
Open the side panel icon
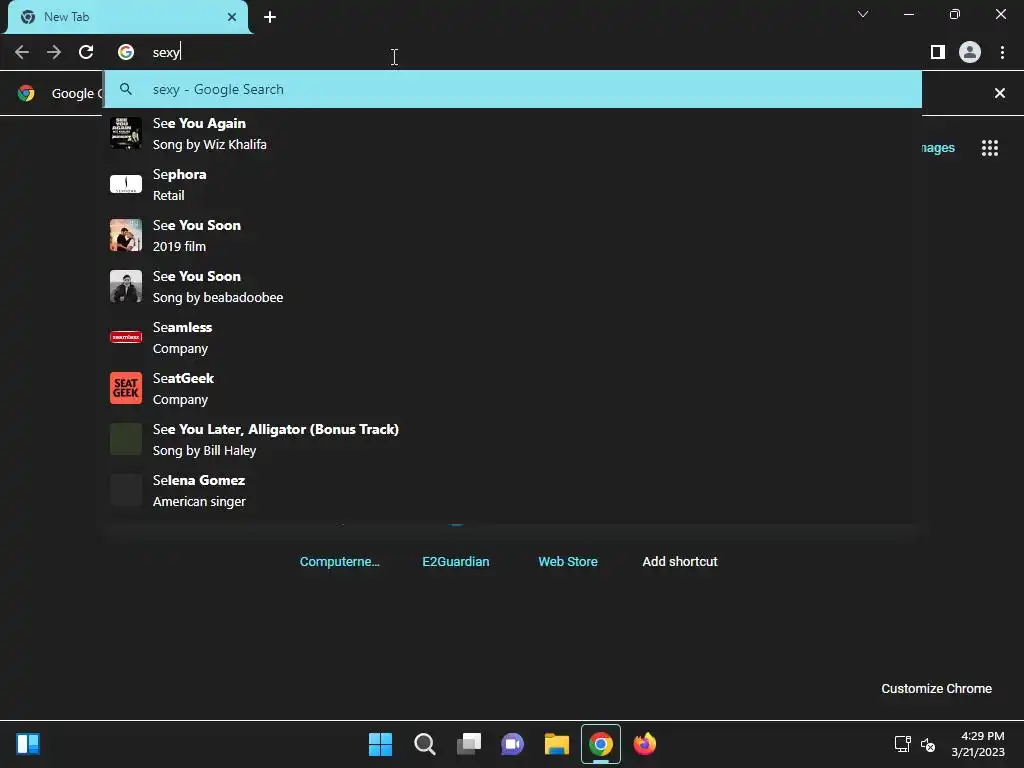[938, 52]
